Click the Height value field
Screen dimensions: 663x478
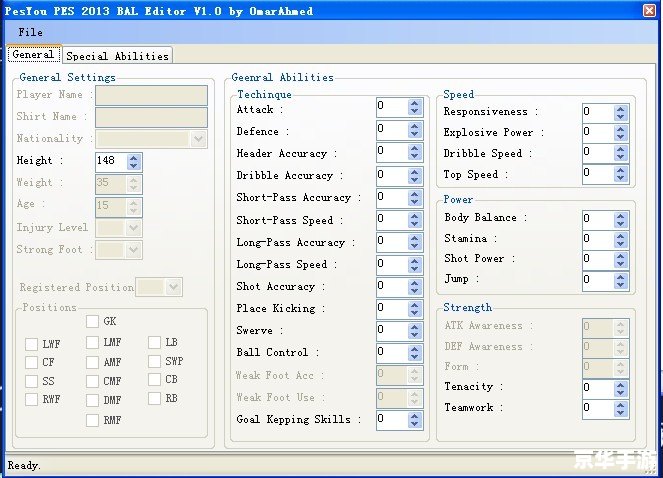111,161
